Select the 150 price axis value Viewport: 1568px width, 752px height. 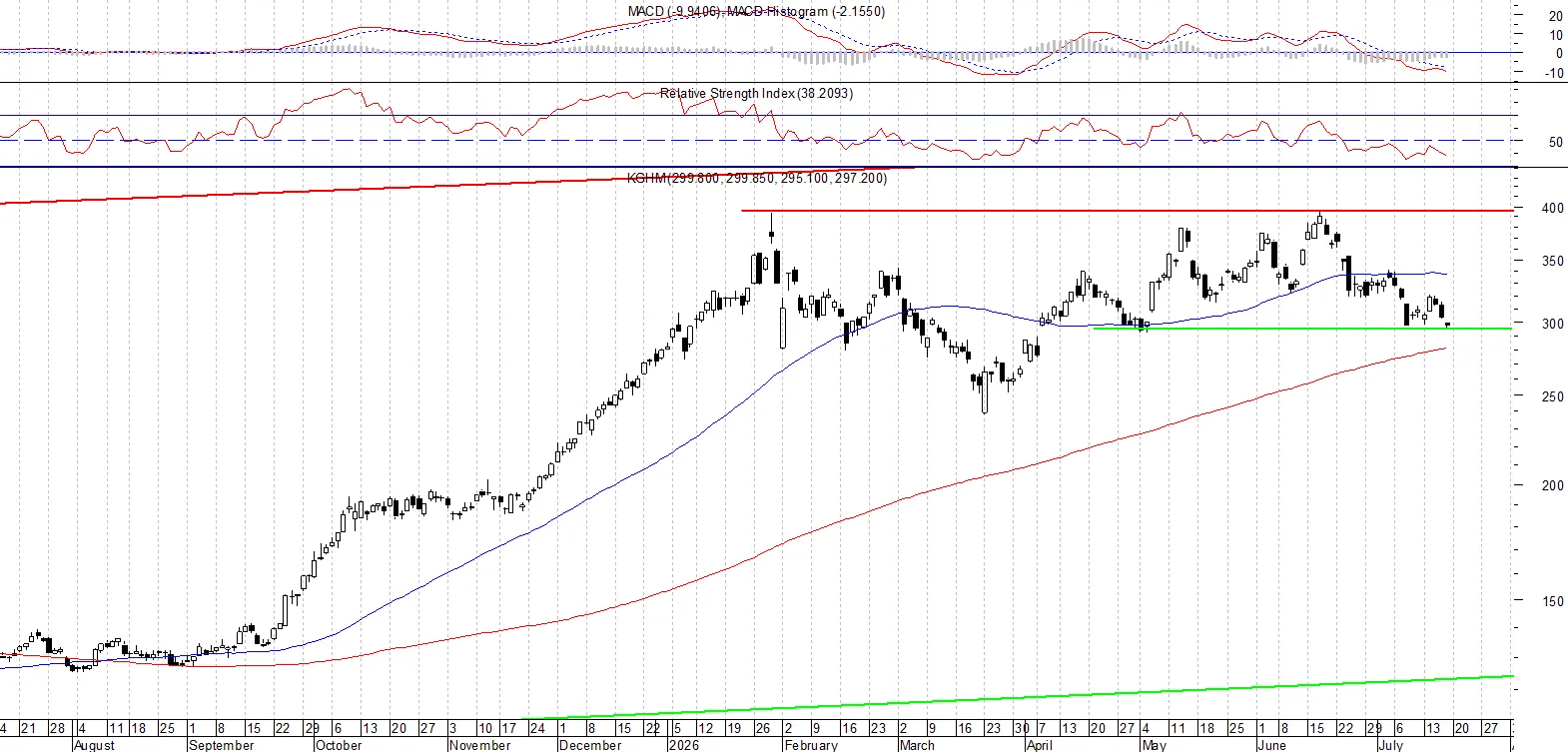1553,601
